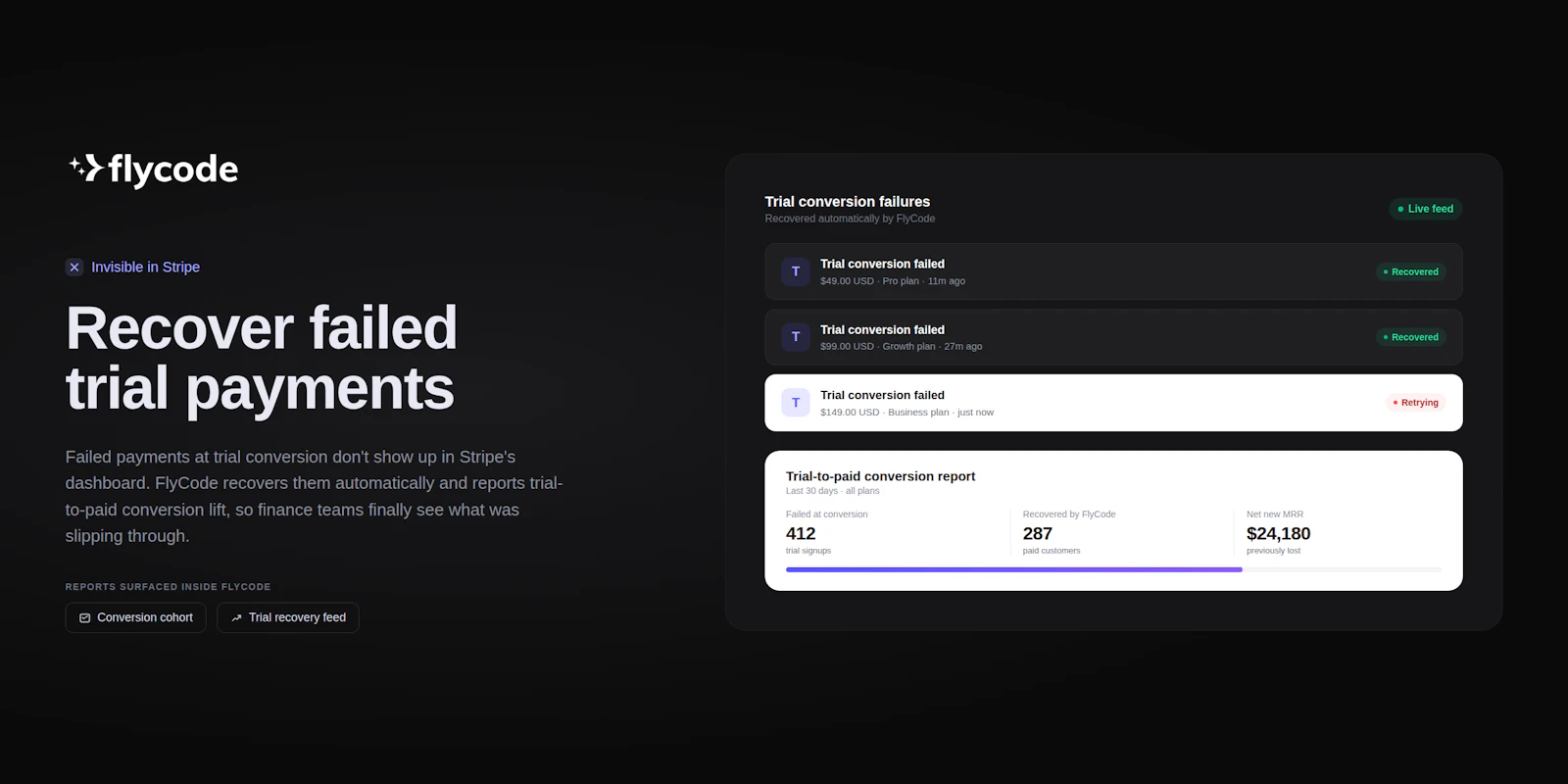Viewport: 1568px width, 784px height.
Task: Click the "paid customers" caption under 287
Action: (1051, 551)
